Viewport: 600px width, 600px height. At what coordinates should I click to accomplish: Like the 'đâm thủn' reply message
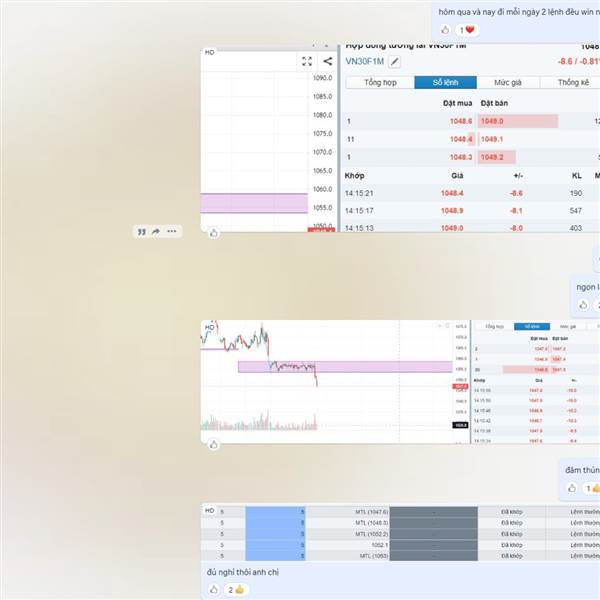[x=572, y=488]
